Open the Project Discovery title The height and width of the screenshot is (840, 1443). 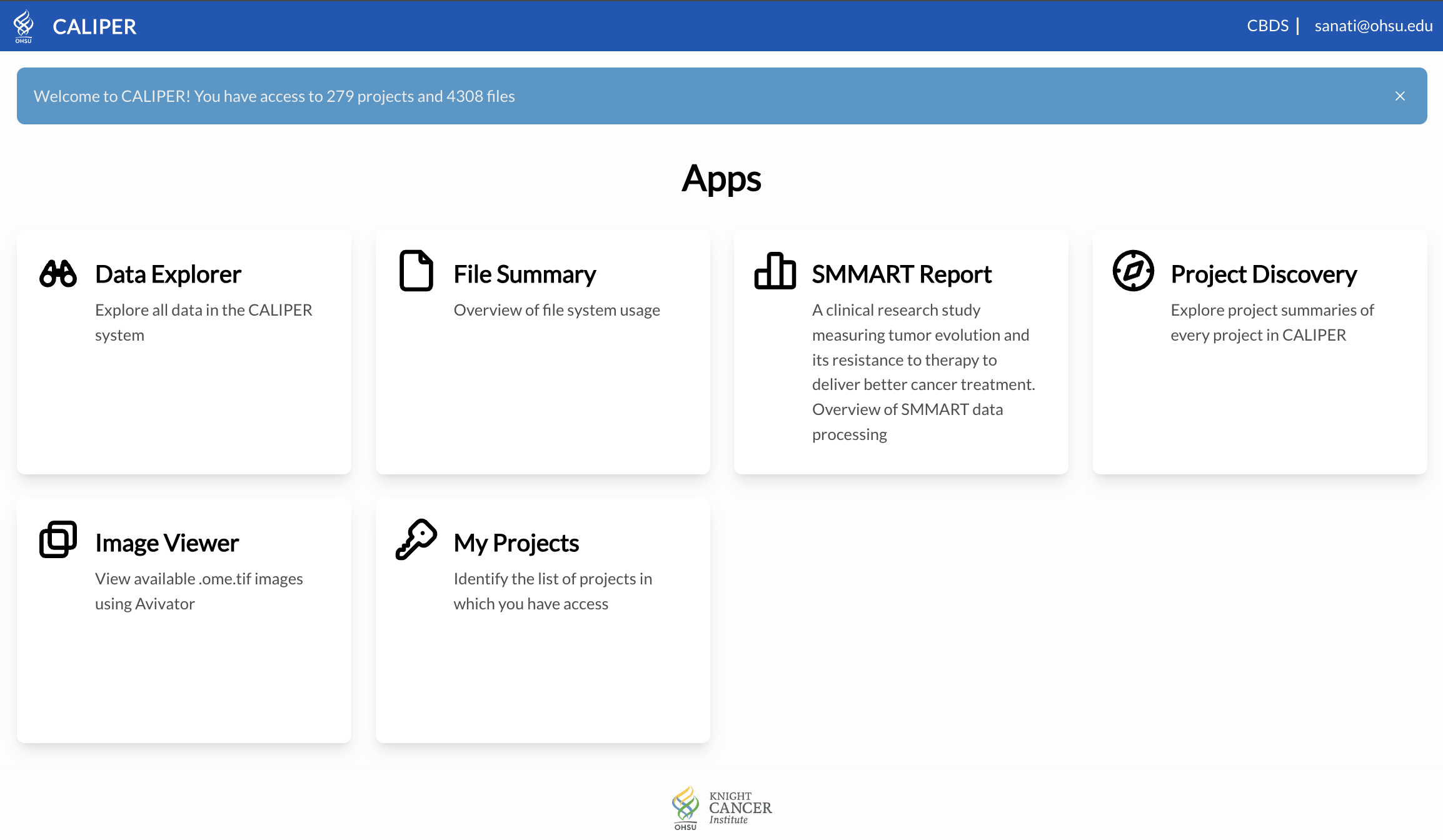pos(1264,274)
